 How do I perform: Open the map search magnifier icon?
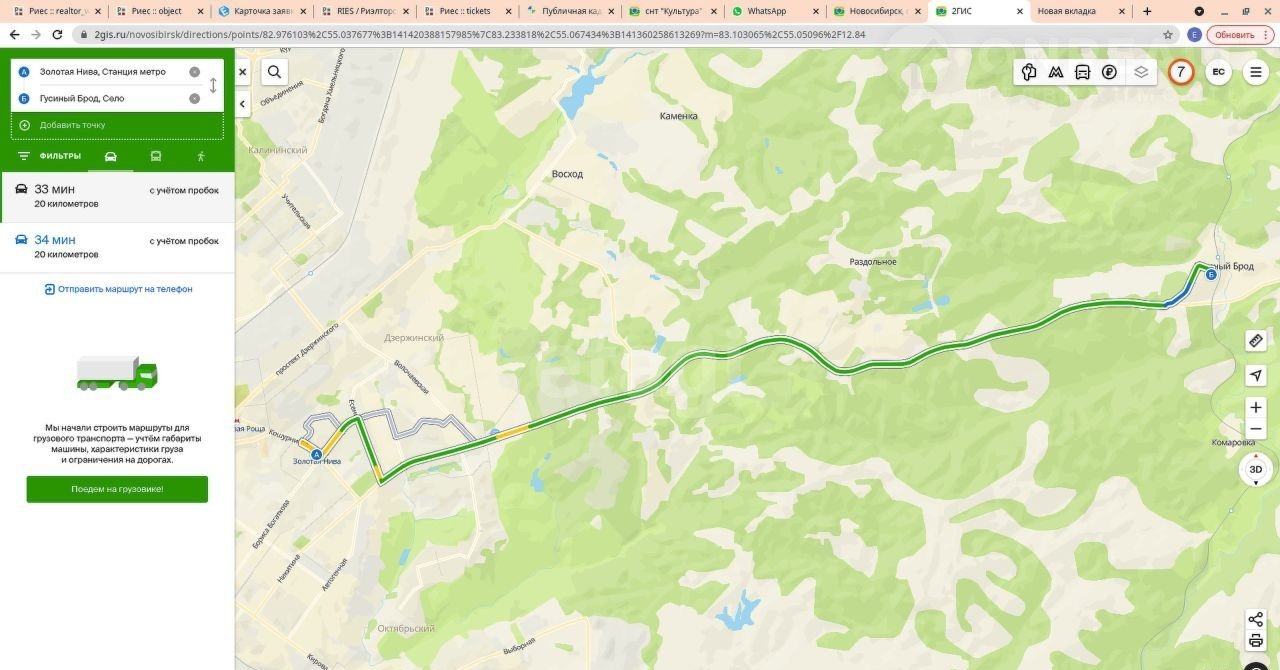[274, 72]
